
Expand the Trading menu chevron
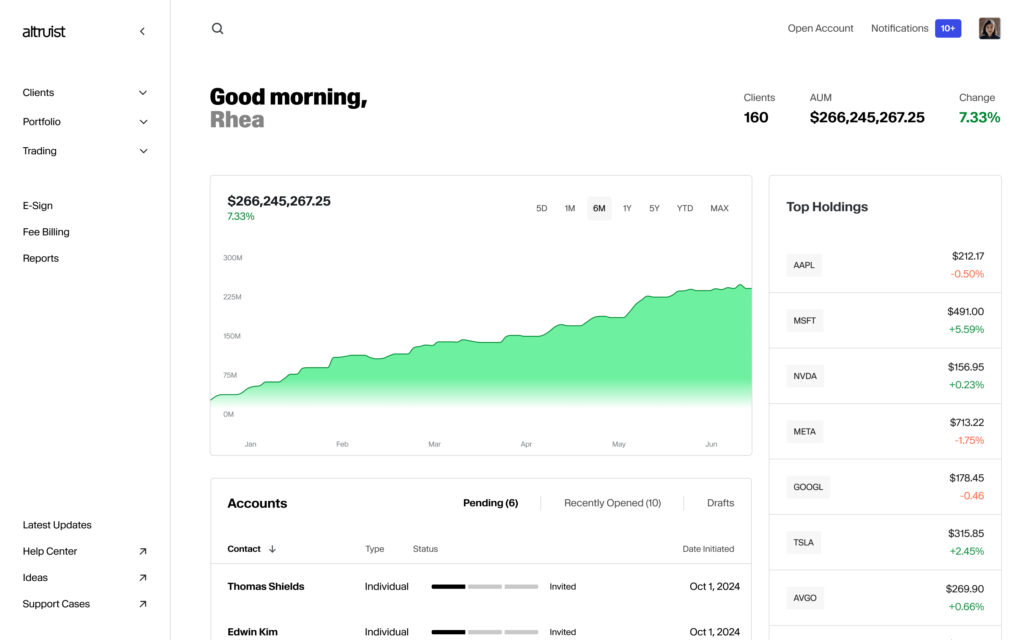tap(143, 151)
